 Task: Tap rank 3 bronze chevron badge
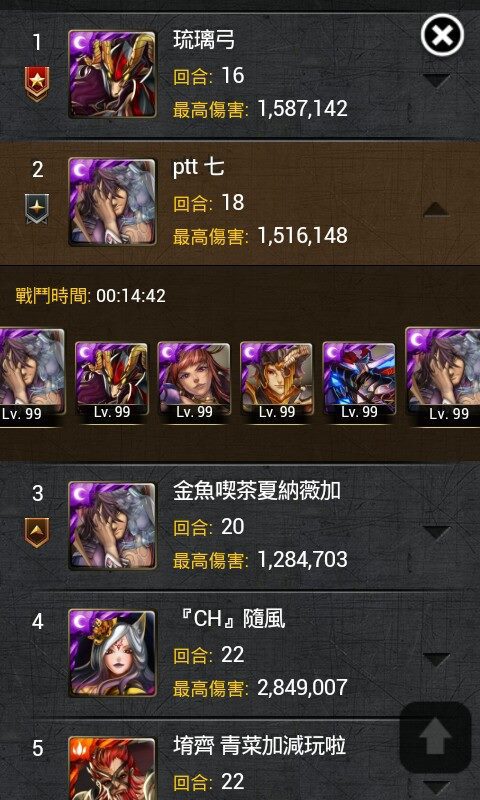pyautogui.click(x=37, y=533)
